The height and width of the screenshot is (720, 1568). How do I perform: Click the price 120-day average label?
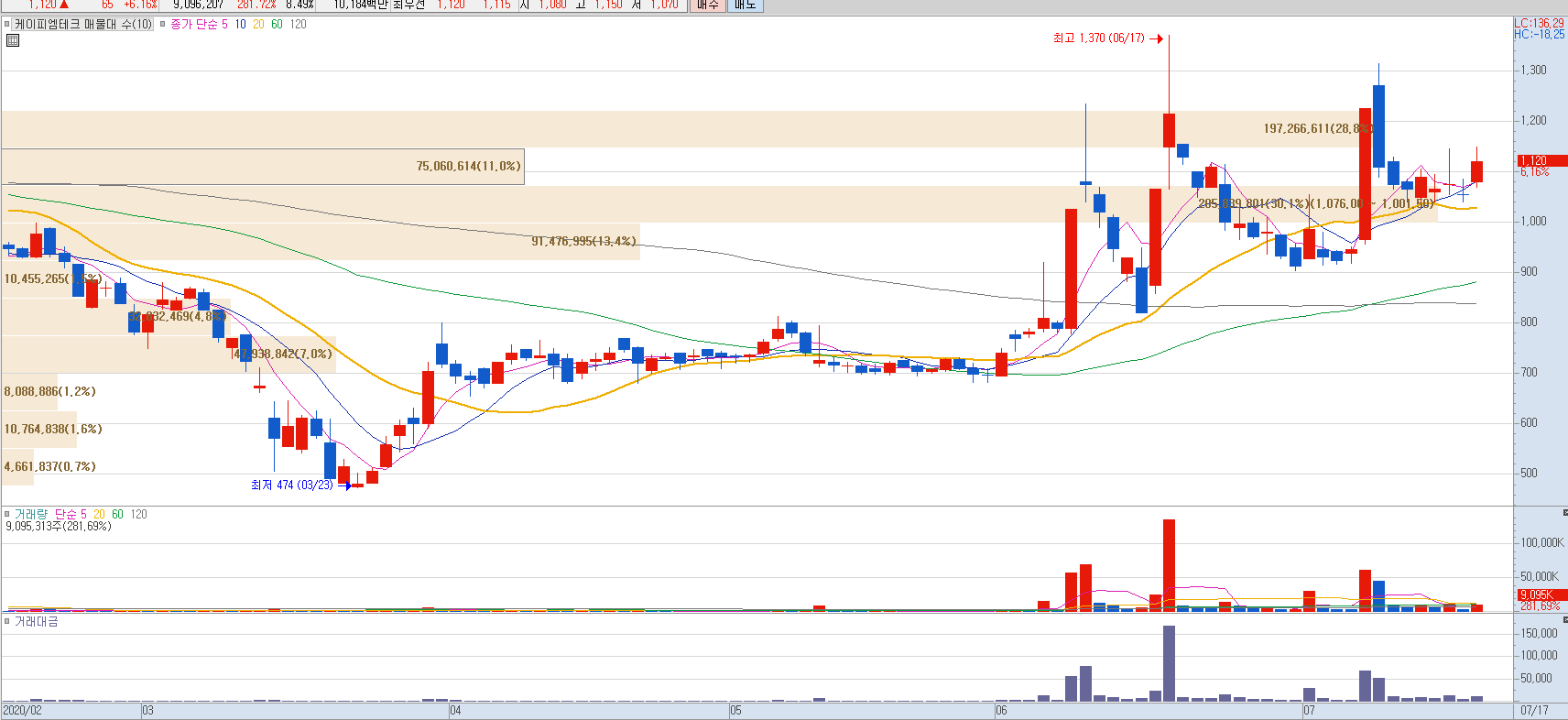coord(299,25)
